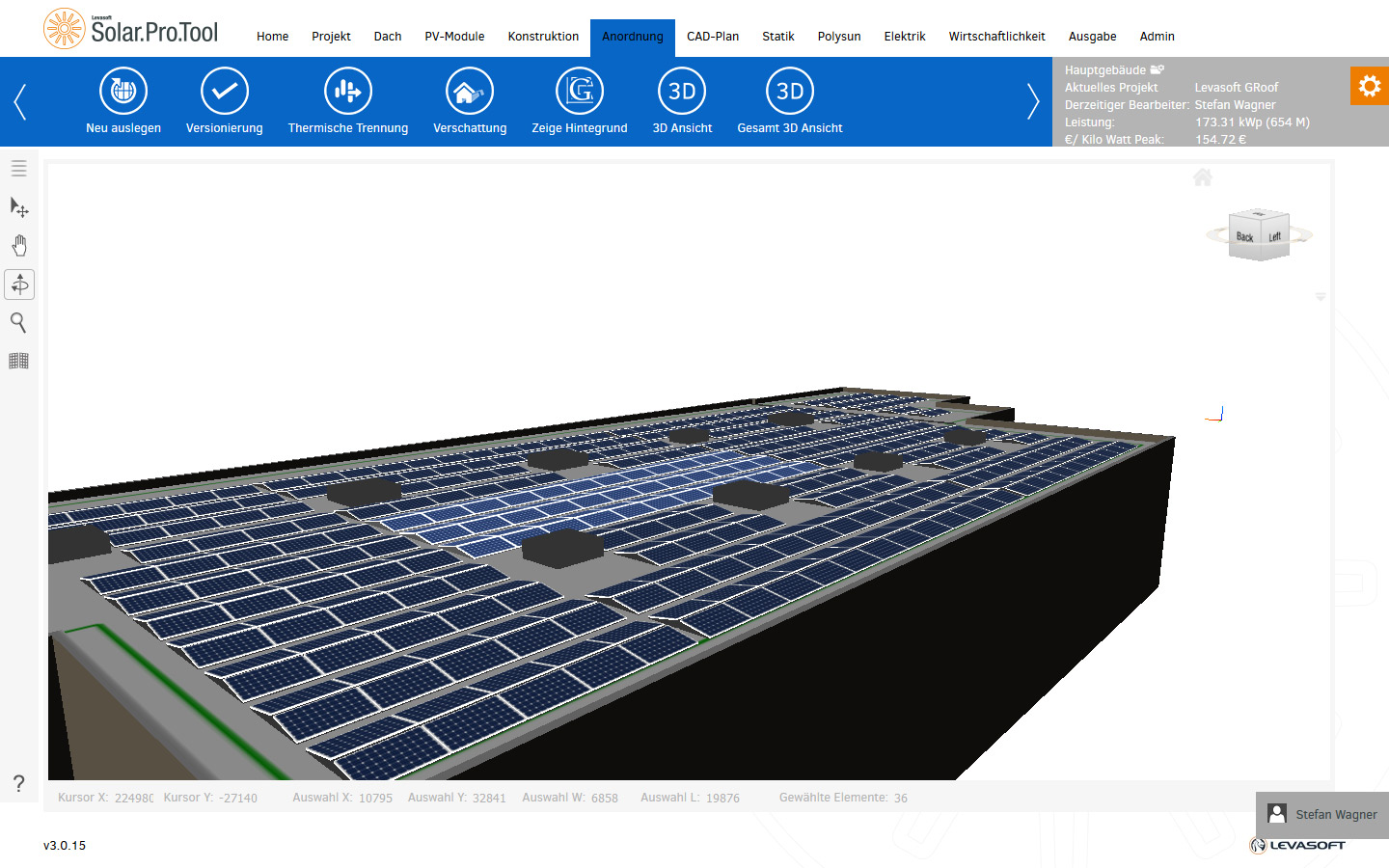Toggle the module grid tool
1389x868 pixels.
tap(18, 361)
